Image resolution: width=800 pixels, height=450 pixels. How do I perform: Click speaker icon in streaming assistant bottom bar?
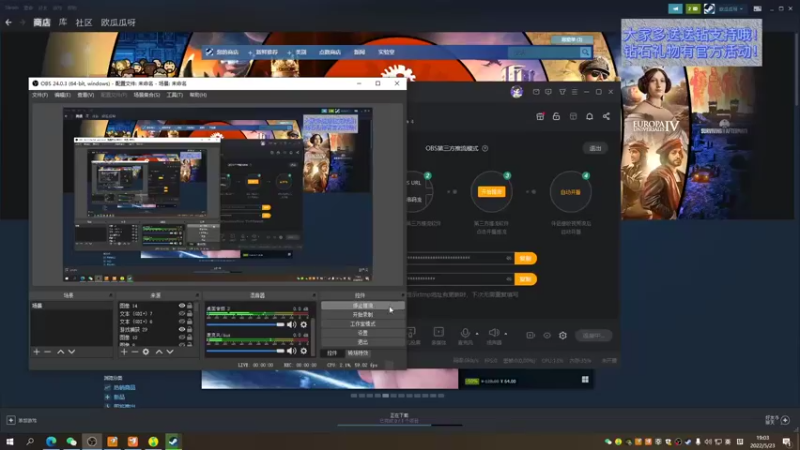point(494,333)
